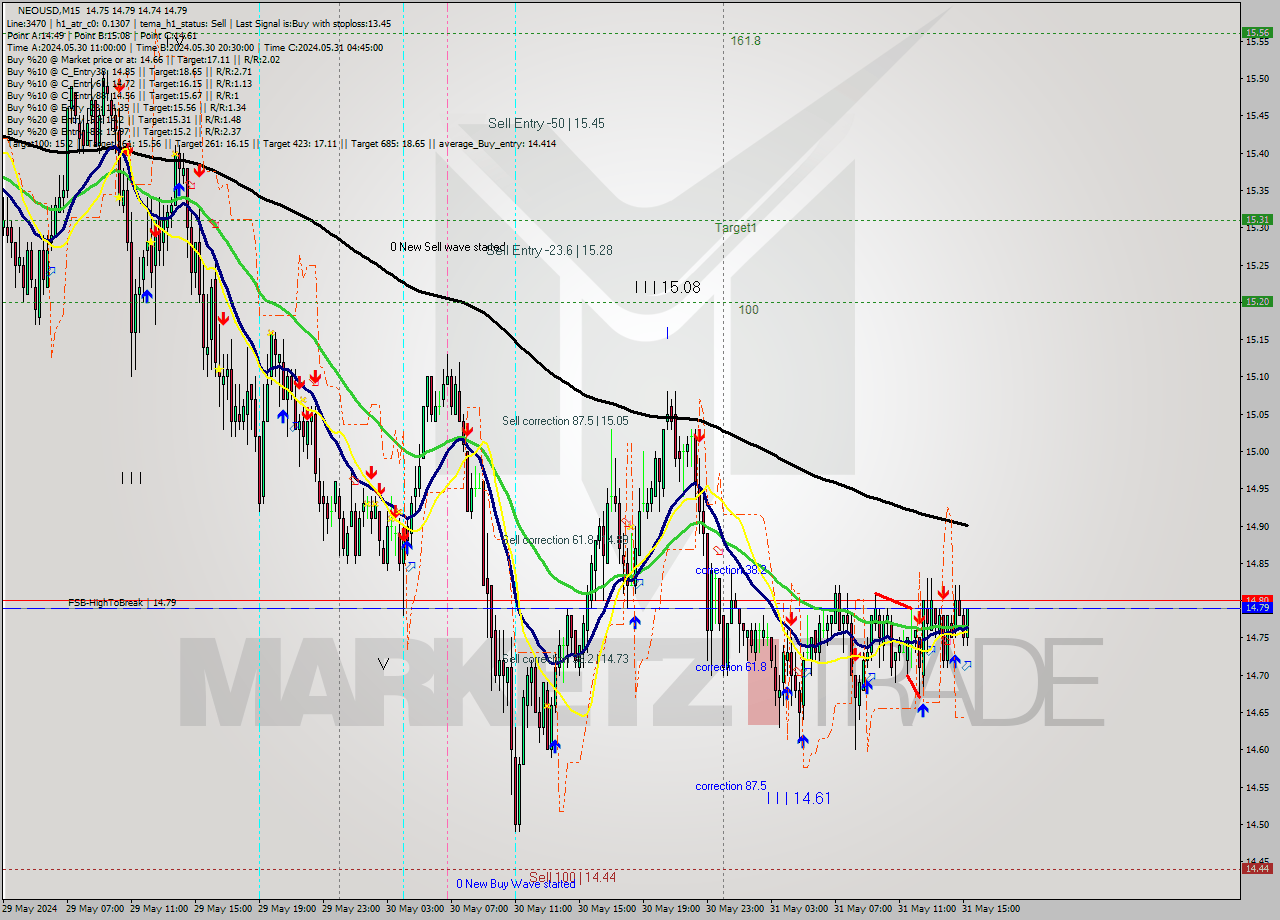
Task: Select the 'Sell Entry -23.6 | 15.28' label
Action: [x=549, y=250]
